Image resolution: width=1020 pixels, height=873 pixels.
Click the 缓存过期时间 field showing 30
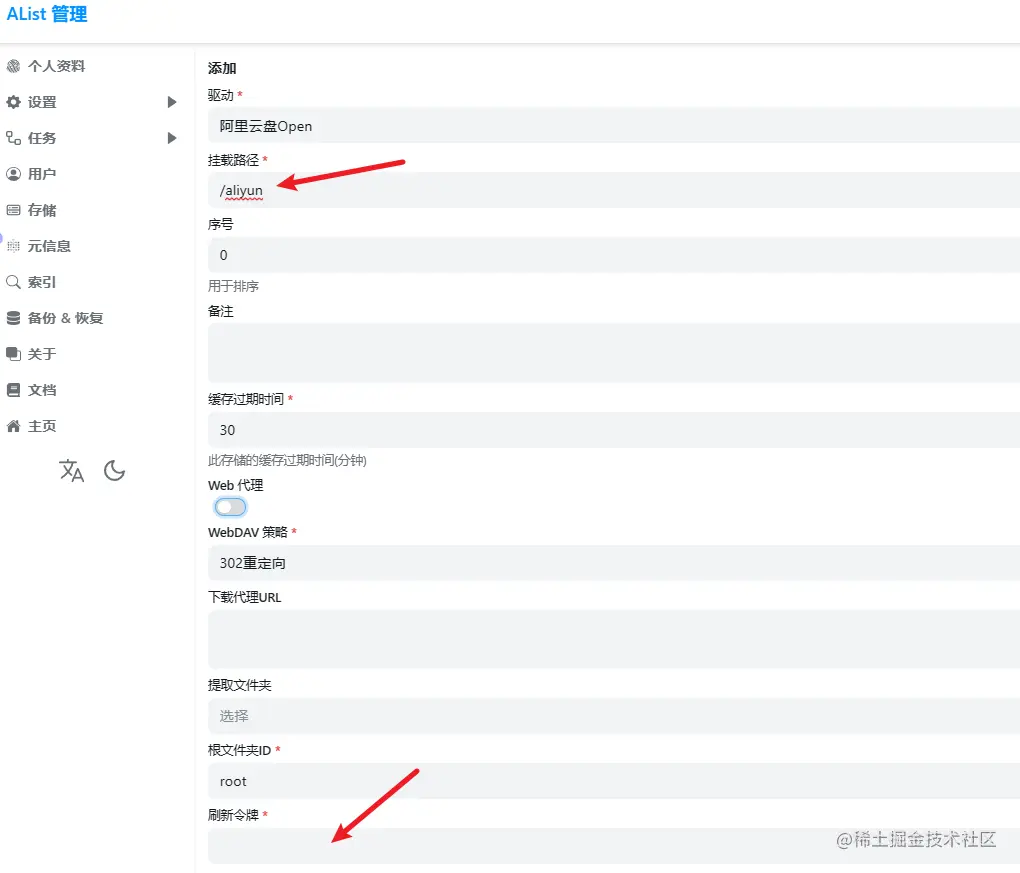[613, 429]
